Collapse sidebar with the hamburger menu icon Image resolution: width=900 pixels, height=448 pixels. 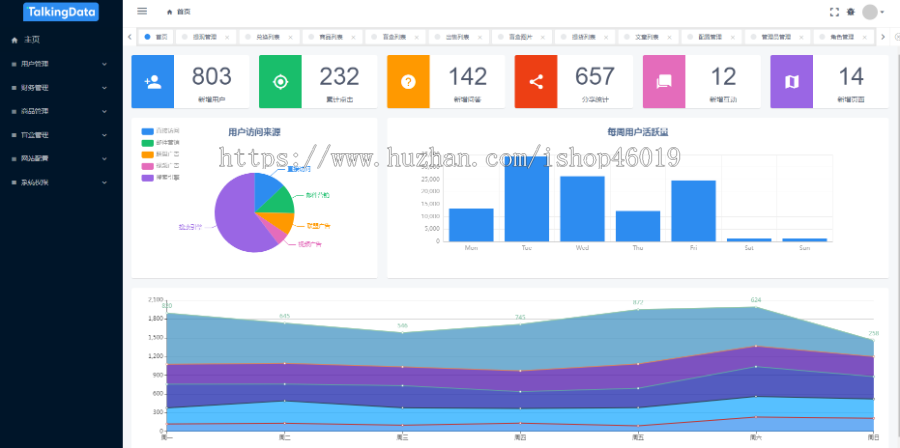click(142, 11)
